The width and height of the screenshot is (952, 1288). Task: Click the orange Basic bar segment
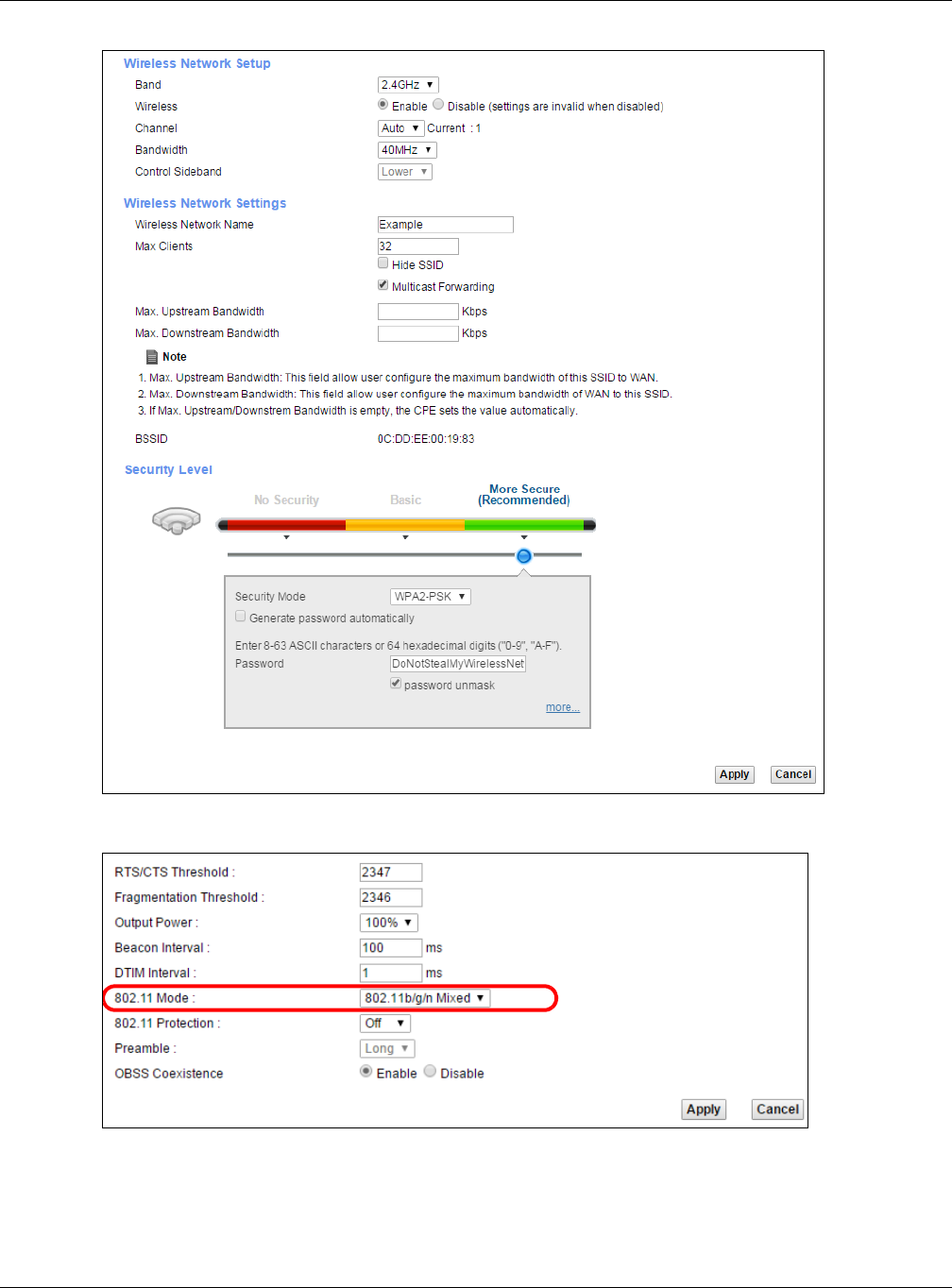click(405, 525)
